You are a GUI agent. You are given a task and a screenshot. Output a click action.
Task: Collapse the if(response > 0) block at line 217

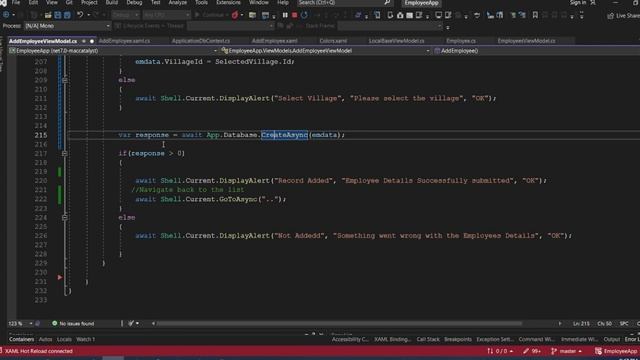(x=64, y=153)
